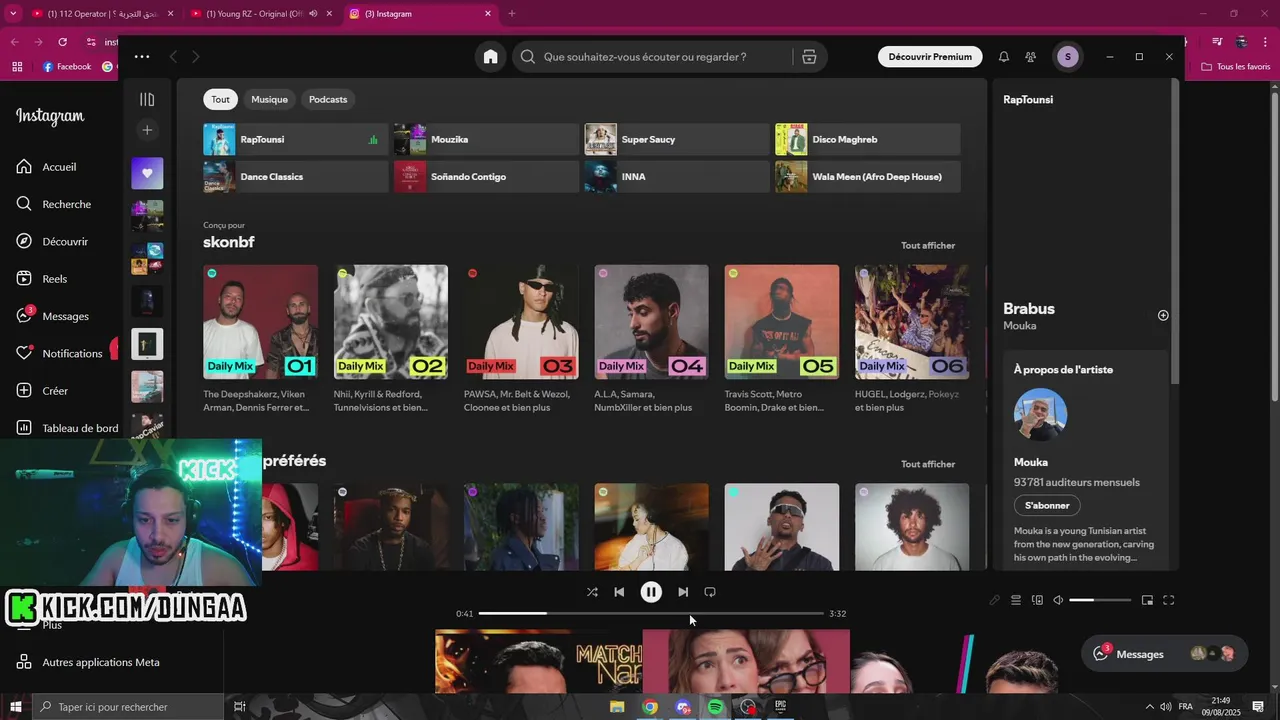Viewport: 1280px width, 720px height.
Task: Seek in the track progress bar
Action: (x=651, y=613)
